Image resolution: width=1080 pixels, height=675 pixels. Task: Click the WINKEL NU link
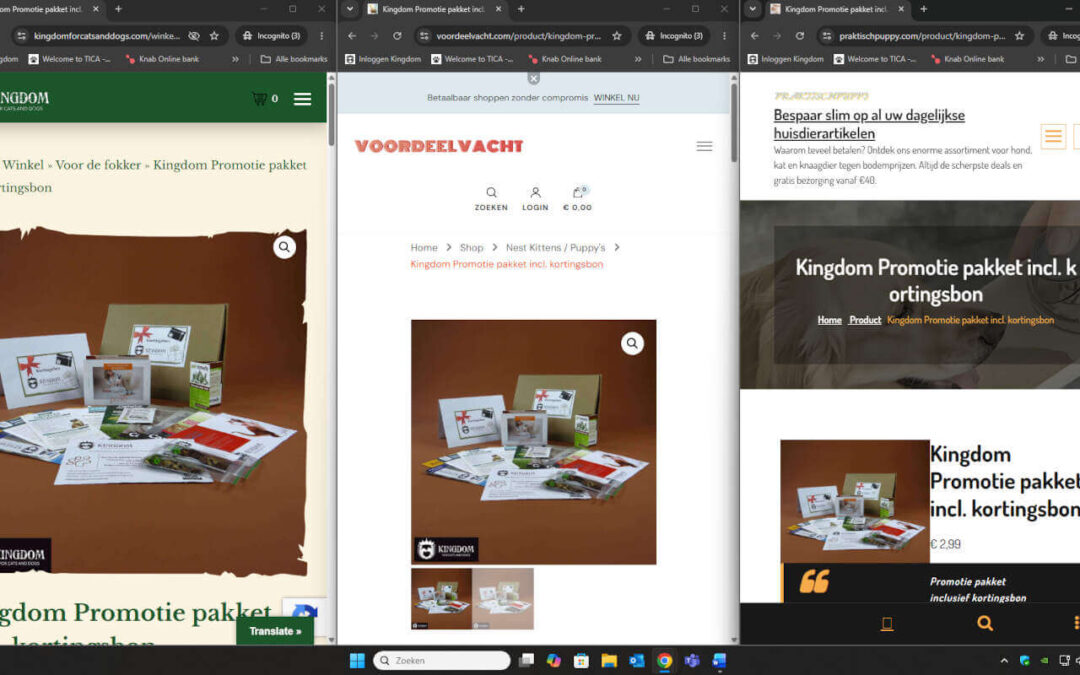(616, 98)
